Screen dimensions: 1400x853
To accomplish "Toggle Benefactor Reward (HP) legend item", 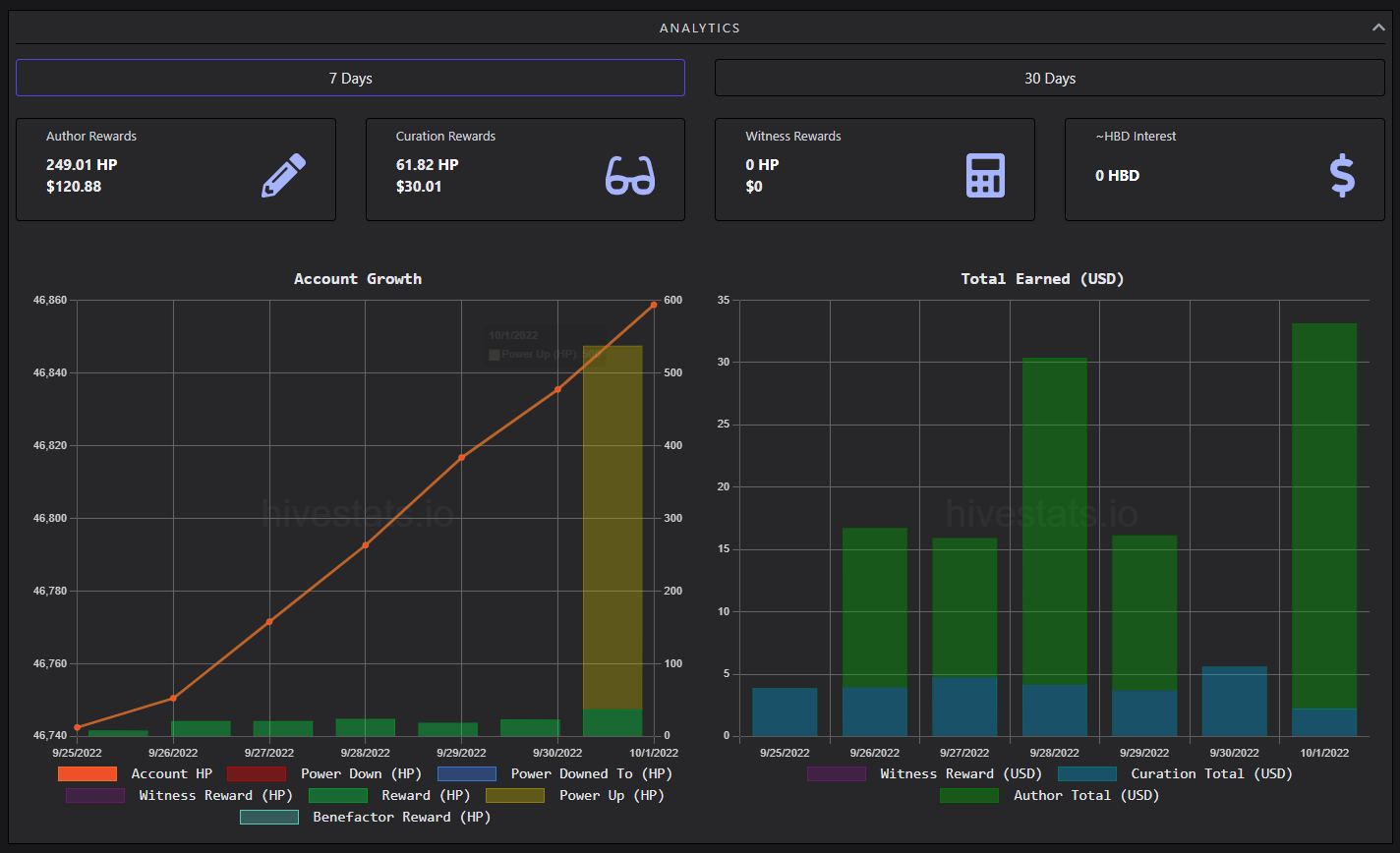I will (365, 817).
